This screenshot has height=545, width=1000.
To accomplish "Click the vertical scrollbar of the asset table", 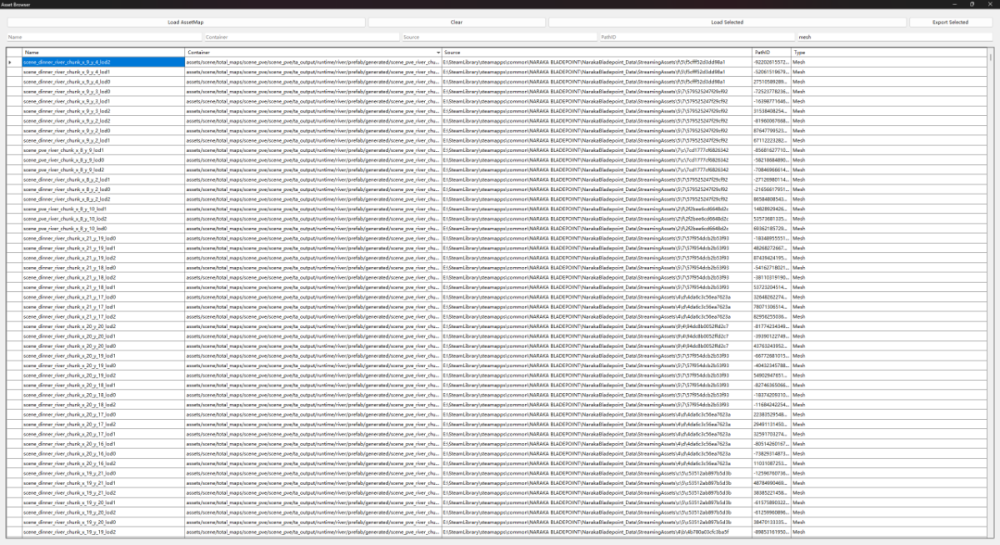I will 994,300.
